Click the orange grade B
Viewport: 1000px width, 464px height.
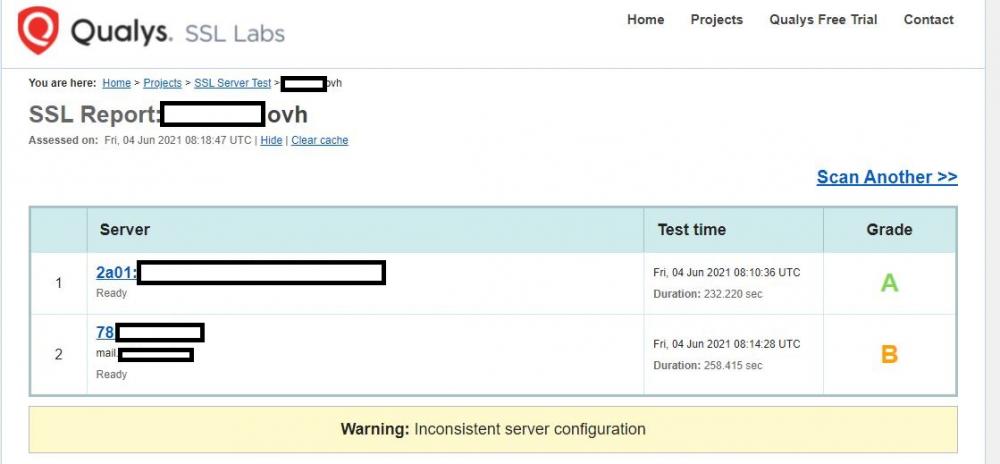coord(890,354)
